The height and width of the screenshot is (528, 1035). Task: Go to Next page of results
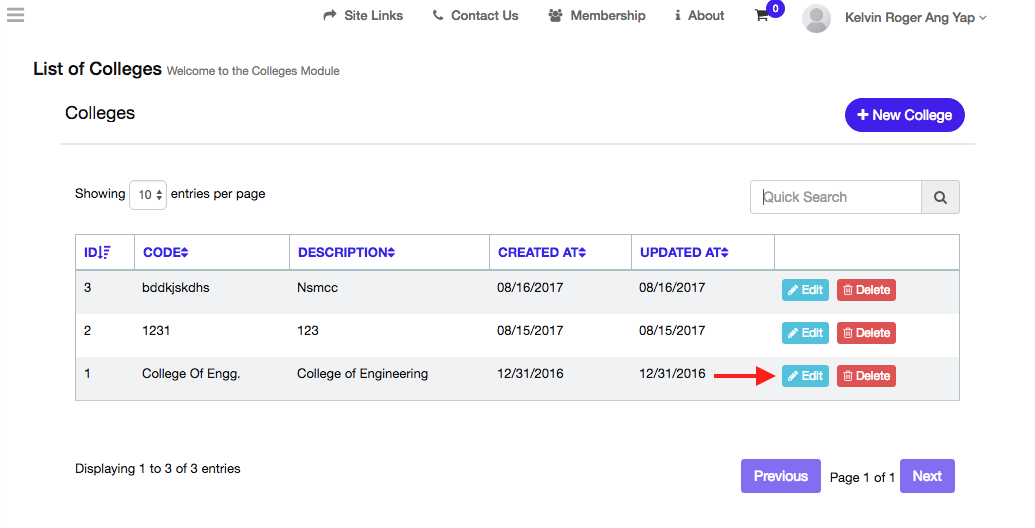[927, 476]
